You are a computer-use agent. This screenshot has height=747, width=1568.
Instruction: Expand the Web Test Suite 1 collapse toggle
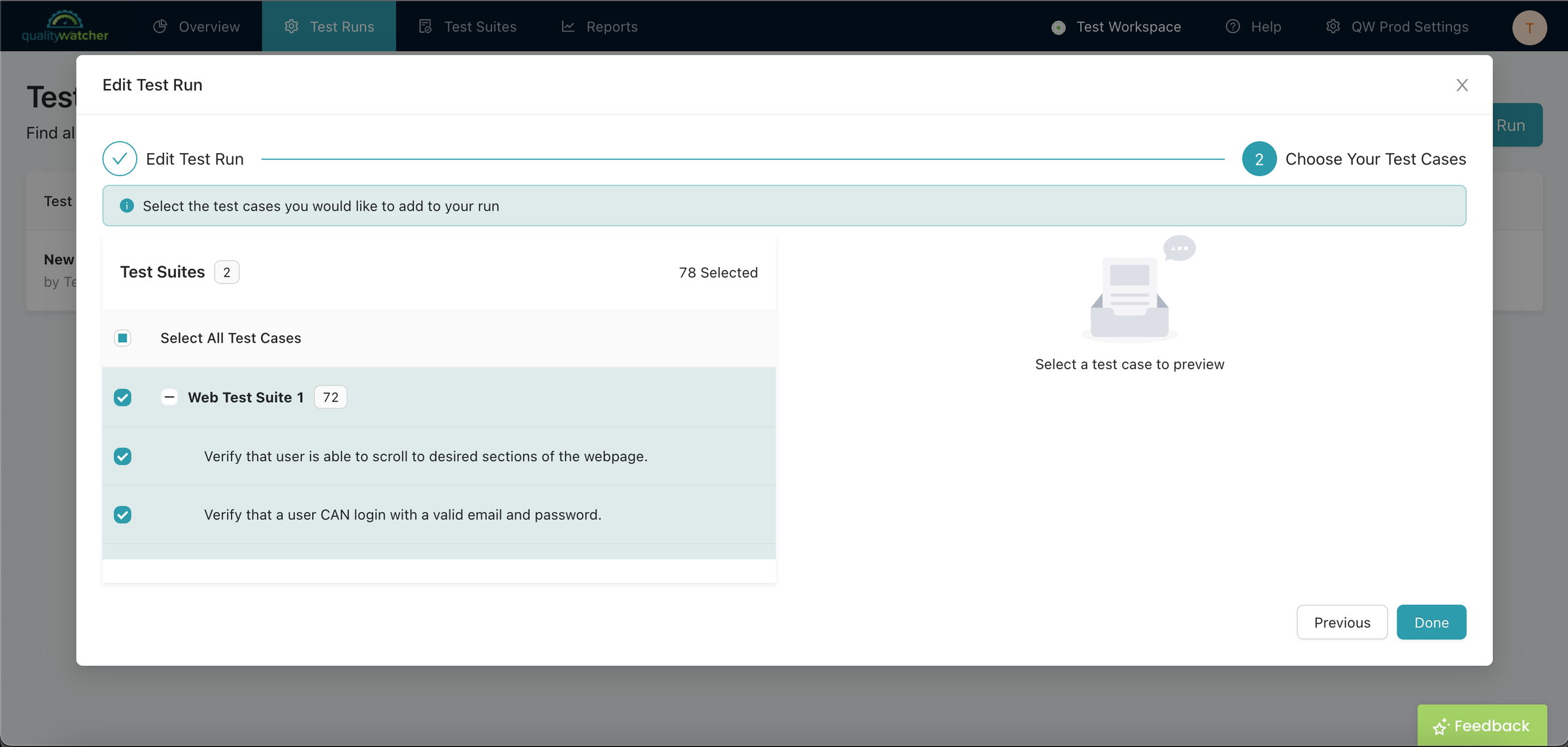[168, 397]
